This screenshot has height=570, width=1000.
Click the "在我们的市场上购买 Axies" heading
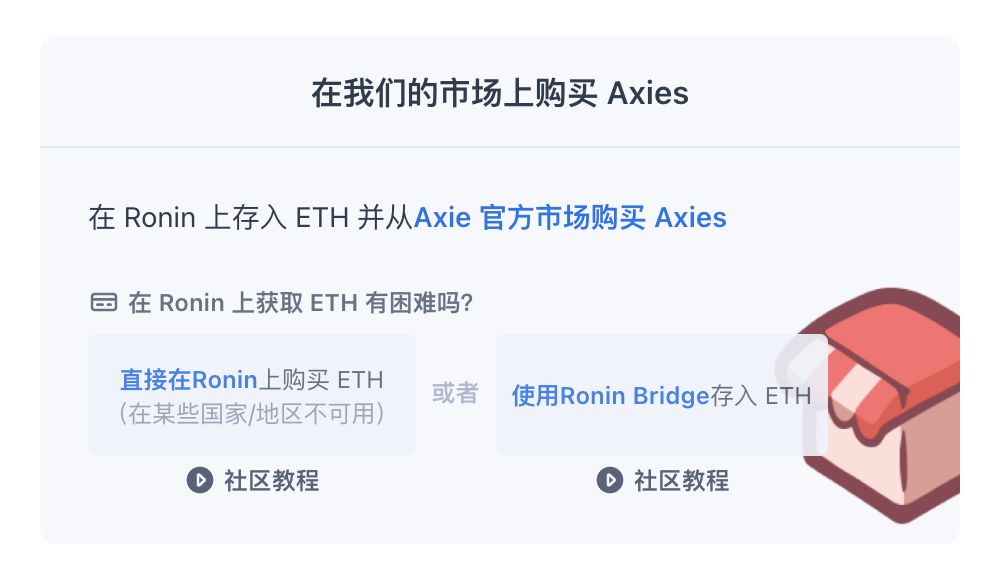pyautogui.click(x=499, y=94)
